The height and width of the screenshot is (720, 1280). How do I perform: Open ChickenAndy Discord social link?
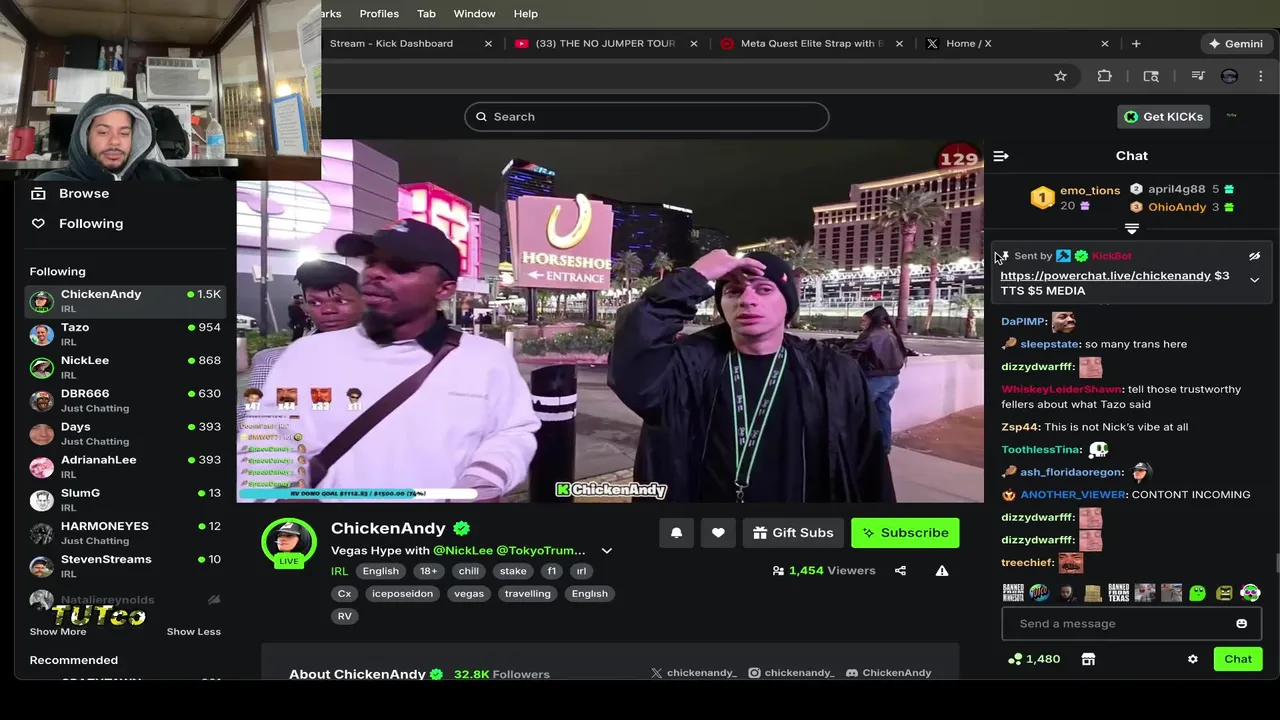click(888, 673)
